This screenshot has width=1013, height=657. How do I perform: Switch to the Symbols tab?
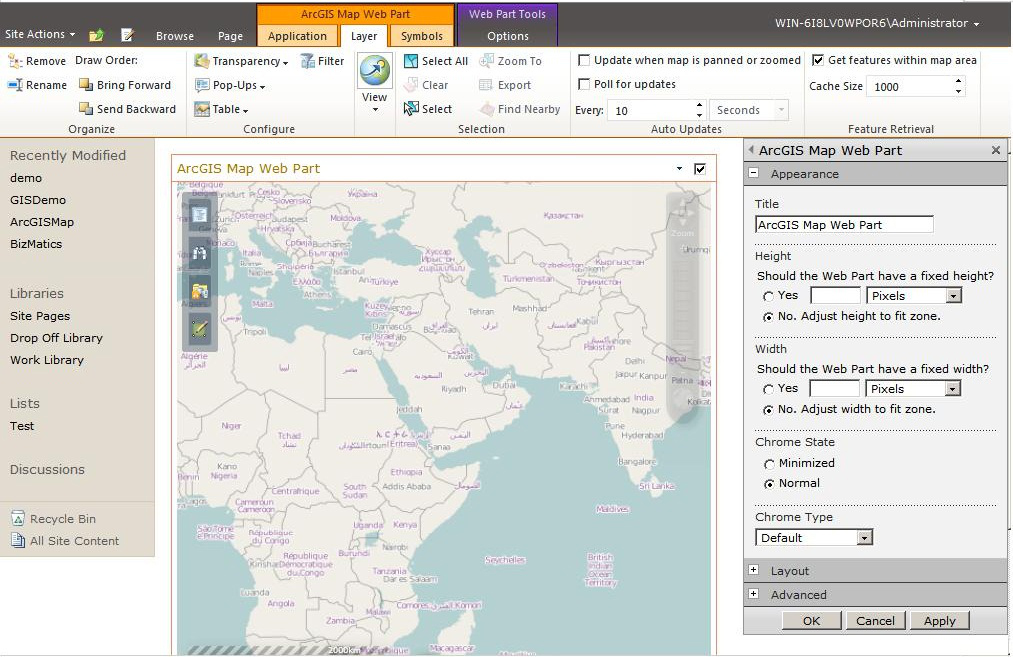point(422,36)
